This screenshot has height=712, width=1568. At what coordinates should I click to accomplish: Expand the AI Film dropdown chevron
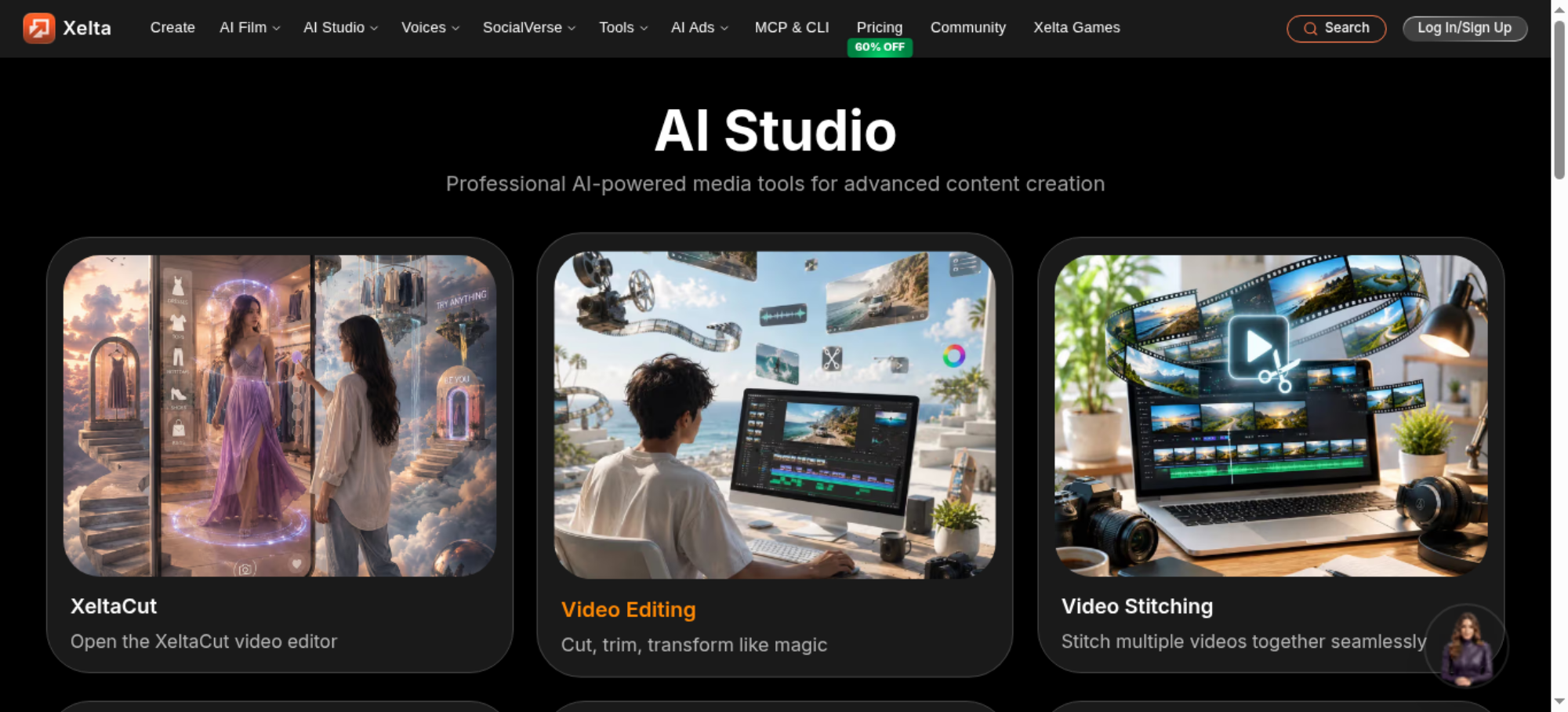point(276,28)
